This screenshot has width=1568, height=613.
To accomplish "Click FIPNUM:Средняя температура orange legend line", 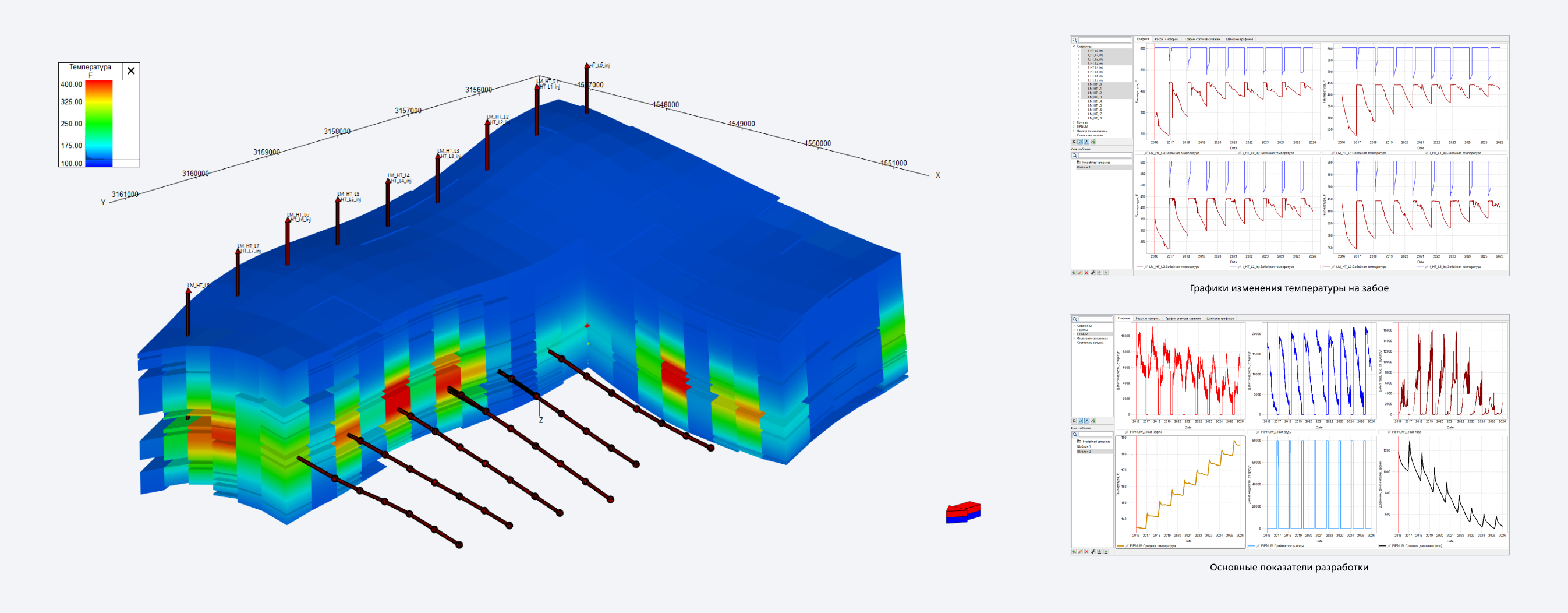I will 1121,546.
